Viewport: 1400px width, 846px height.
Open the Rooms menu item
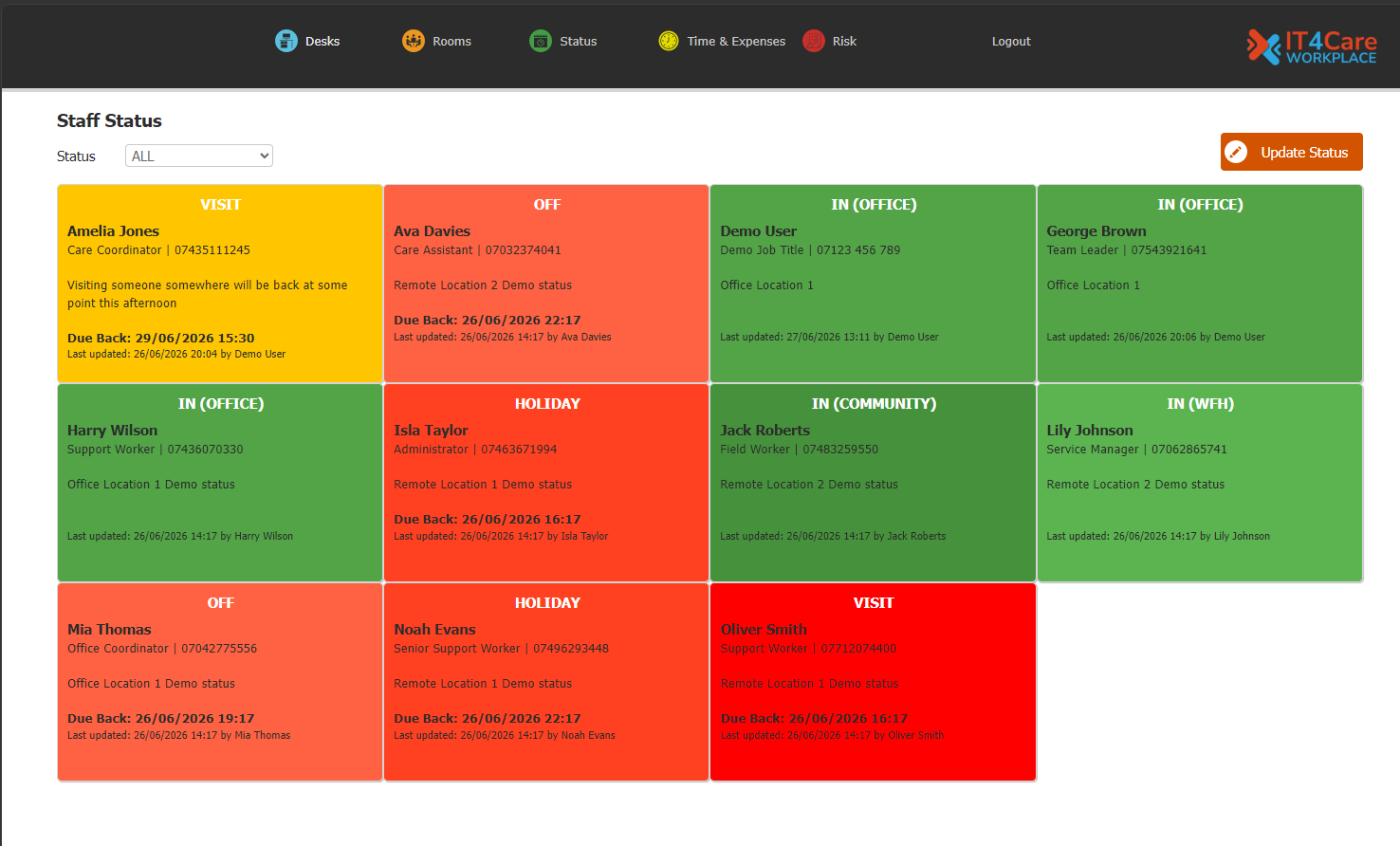point(451,42)
